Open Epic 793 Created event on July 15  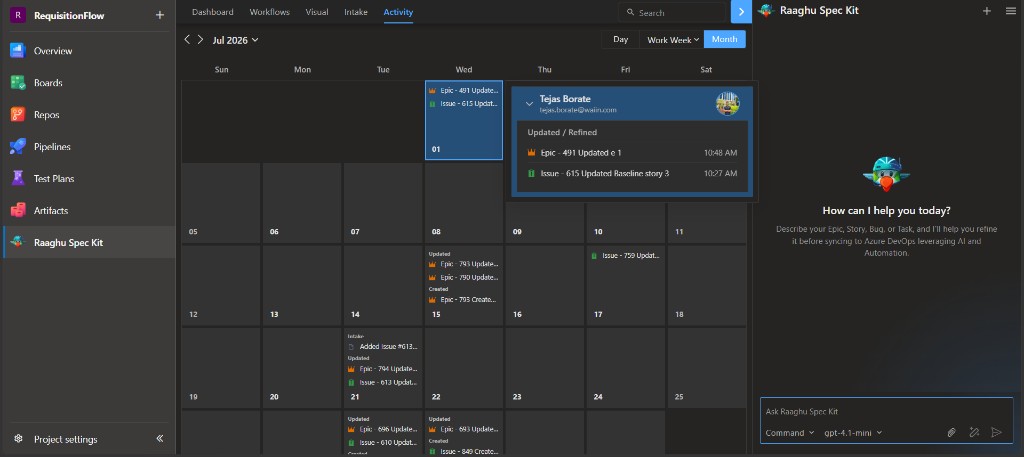(x=463, y=300)
